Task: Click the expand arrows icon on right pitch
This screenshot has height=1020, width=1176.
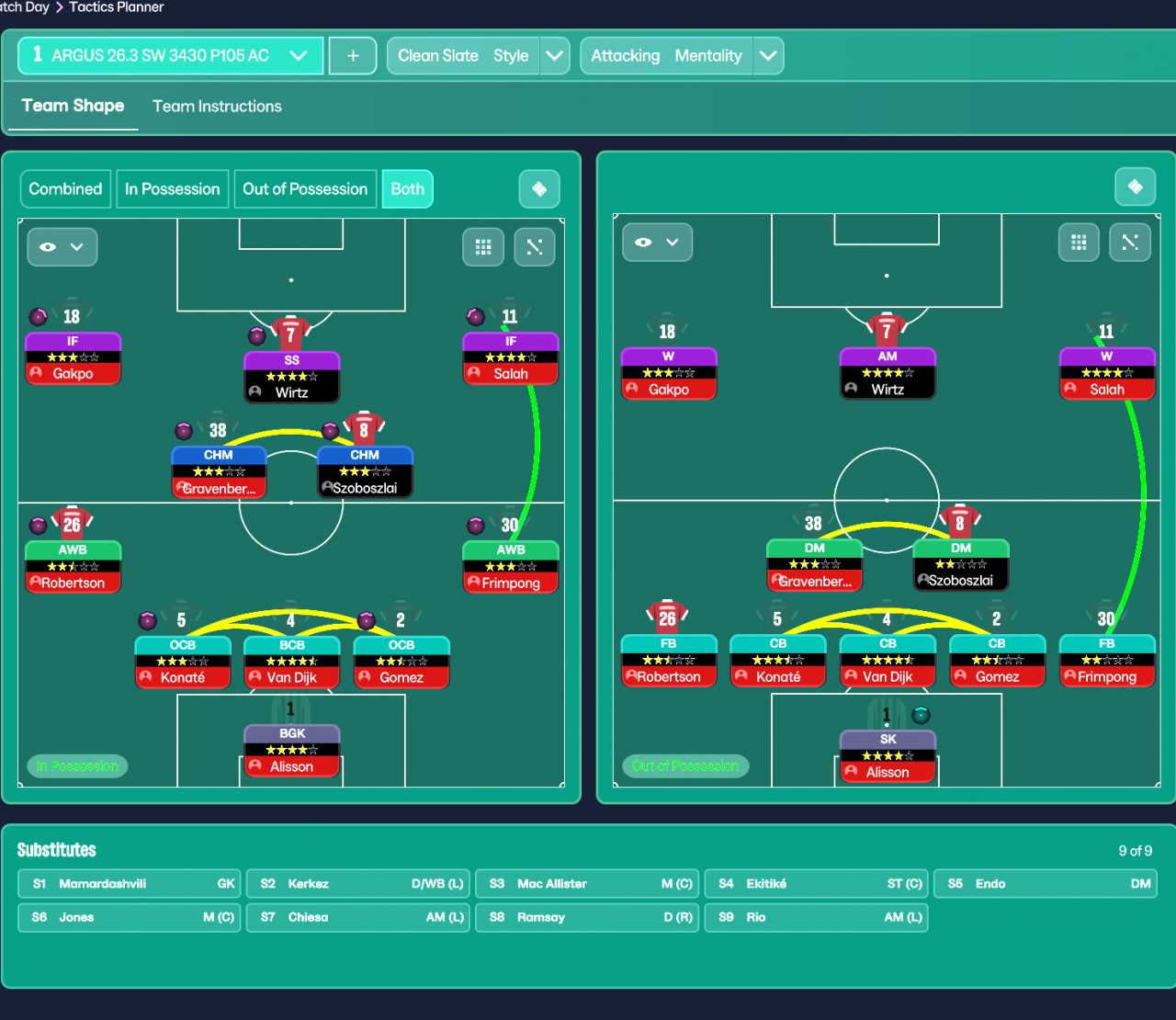Action: [1130, 243]
